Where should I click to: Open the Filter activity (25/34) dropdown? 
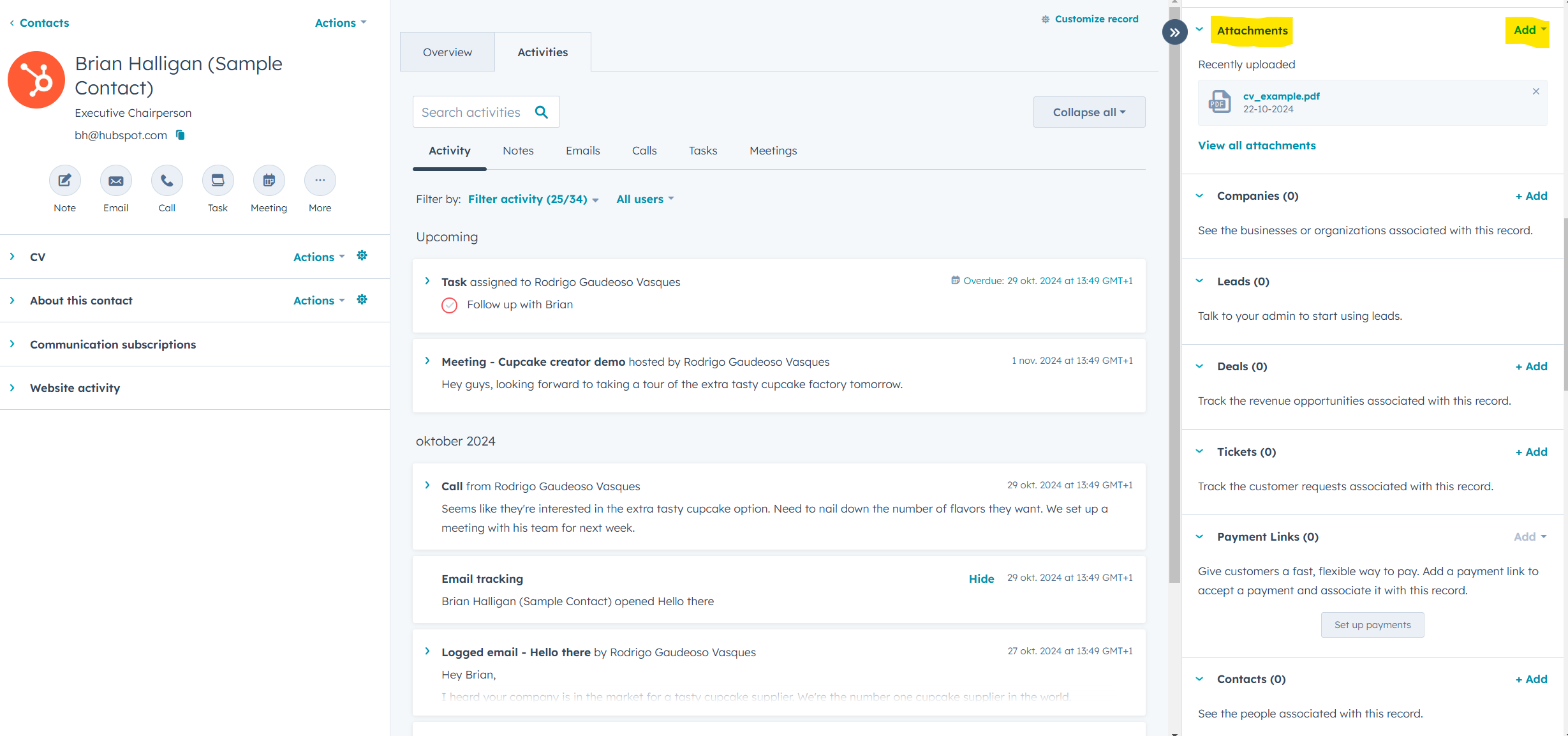(533, 199)
